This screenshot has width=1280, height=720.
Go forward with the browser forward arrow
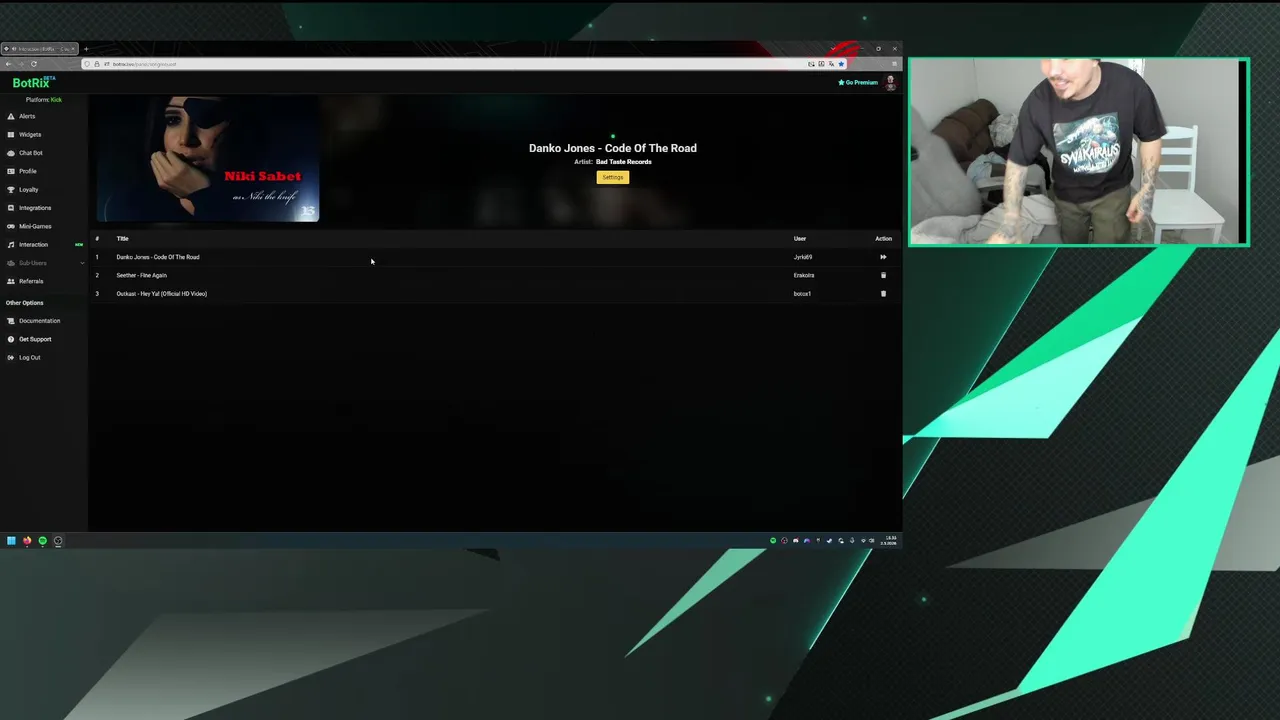pos(20,64)
